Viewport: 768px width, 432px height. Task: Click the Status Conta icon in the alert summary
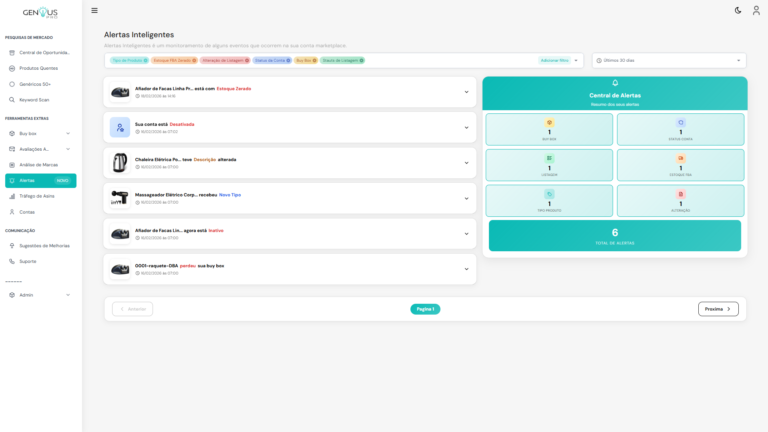coord(681,123)
